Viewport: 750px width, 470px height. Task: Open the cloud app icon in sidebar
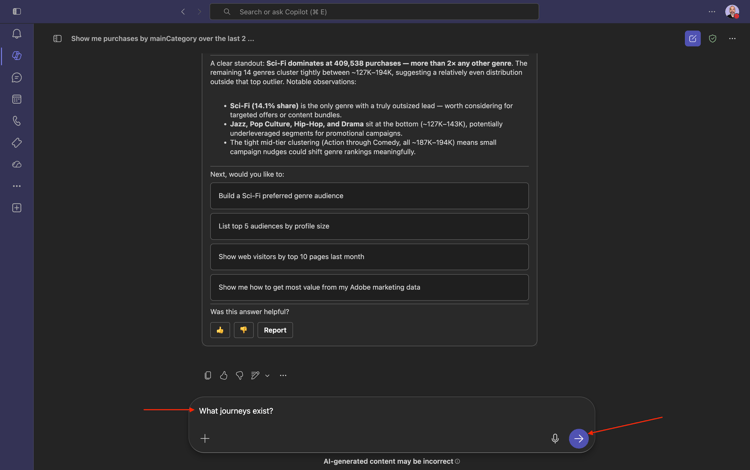pos(17,164)
